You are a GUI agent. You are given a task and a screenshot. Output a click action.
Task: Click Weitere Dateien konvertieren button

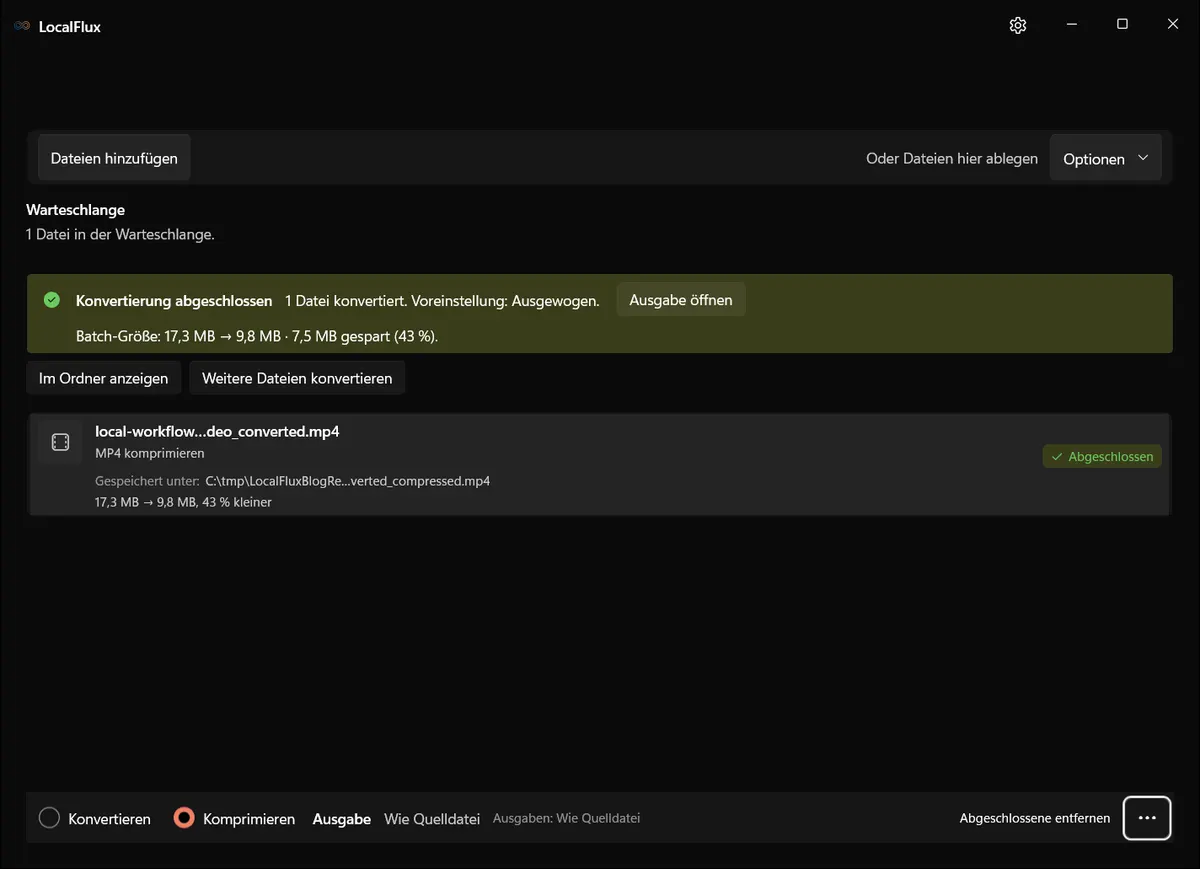tap(297, 378)
